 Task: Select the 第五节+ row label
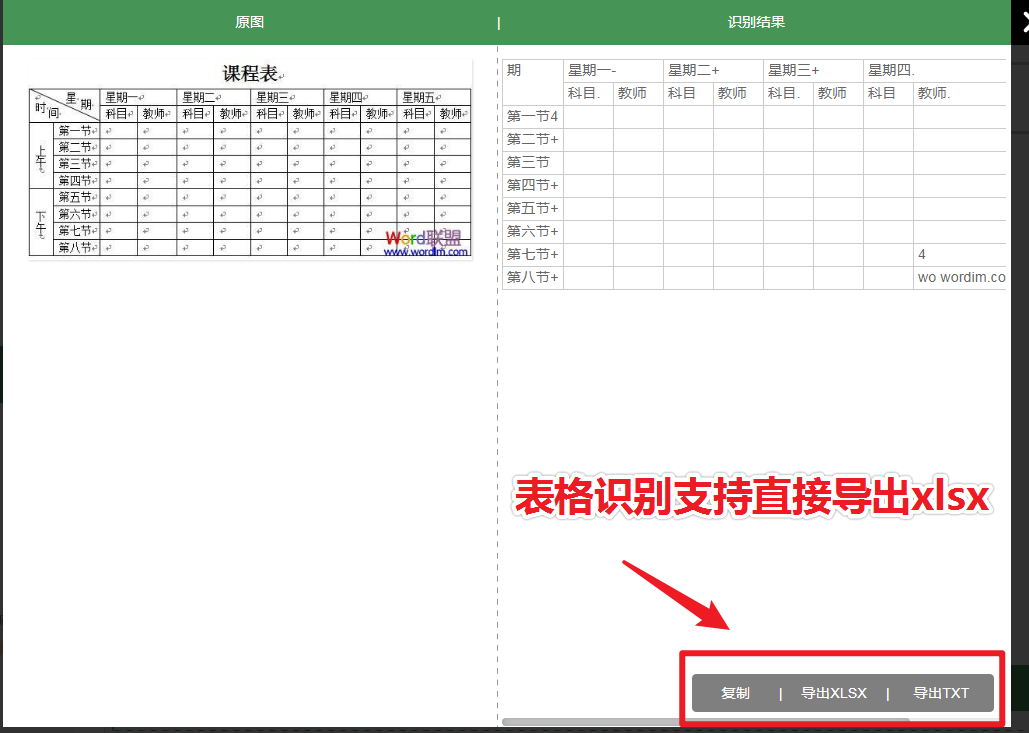(x=533, y=209)
